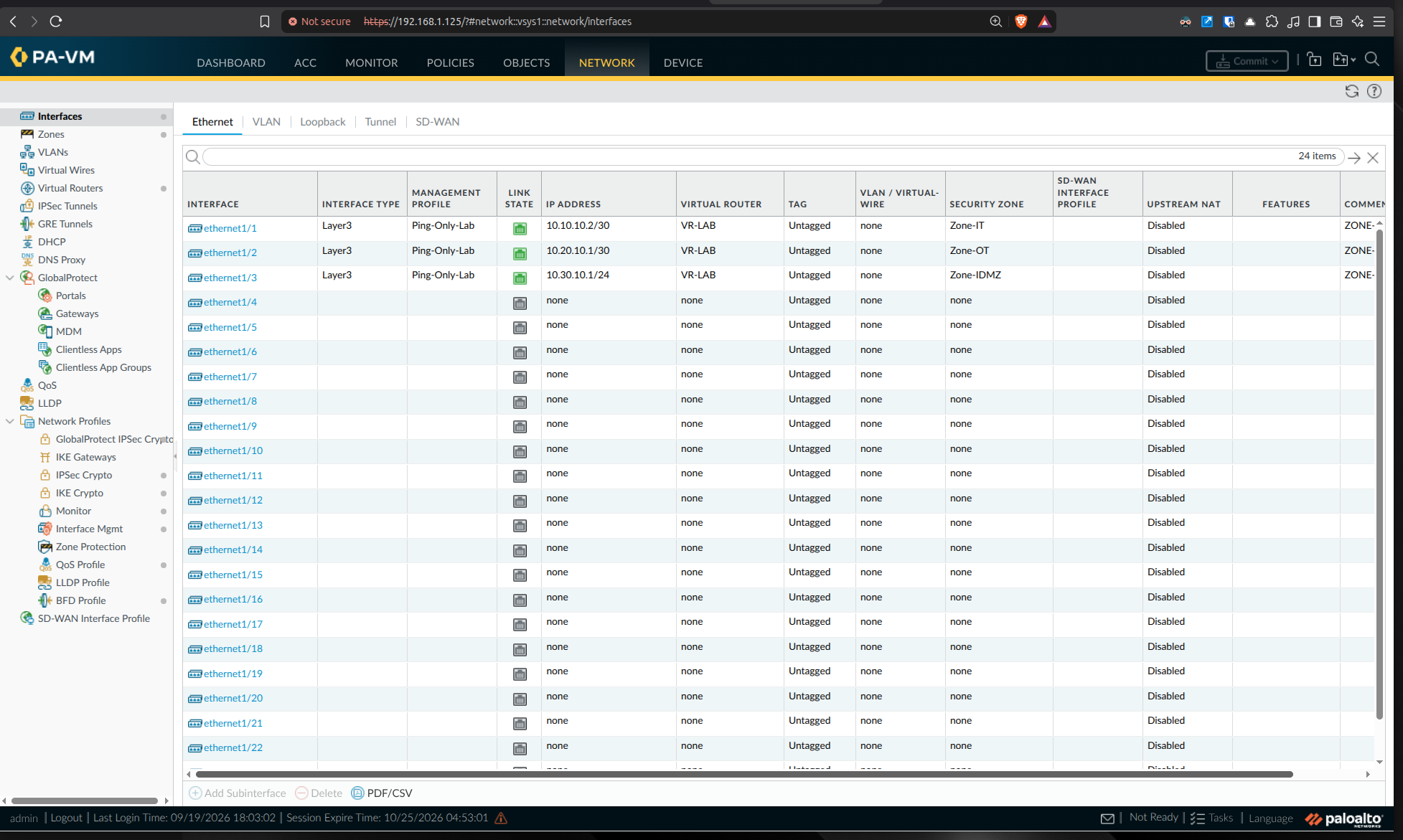Select Zone Protection in sidebar
The height and width of the screenshot is (840, 1403).
[x=90, y=547]
